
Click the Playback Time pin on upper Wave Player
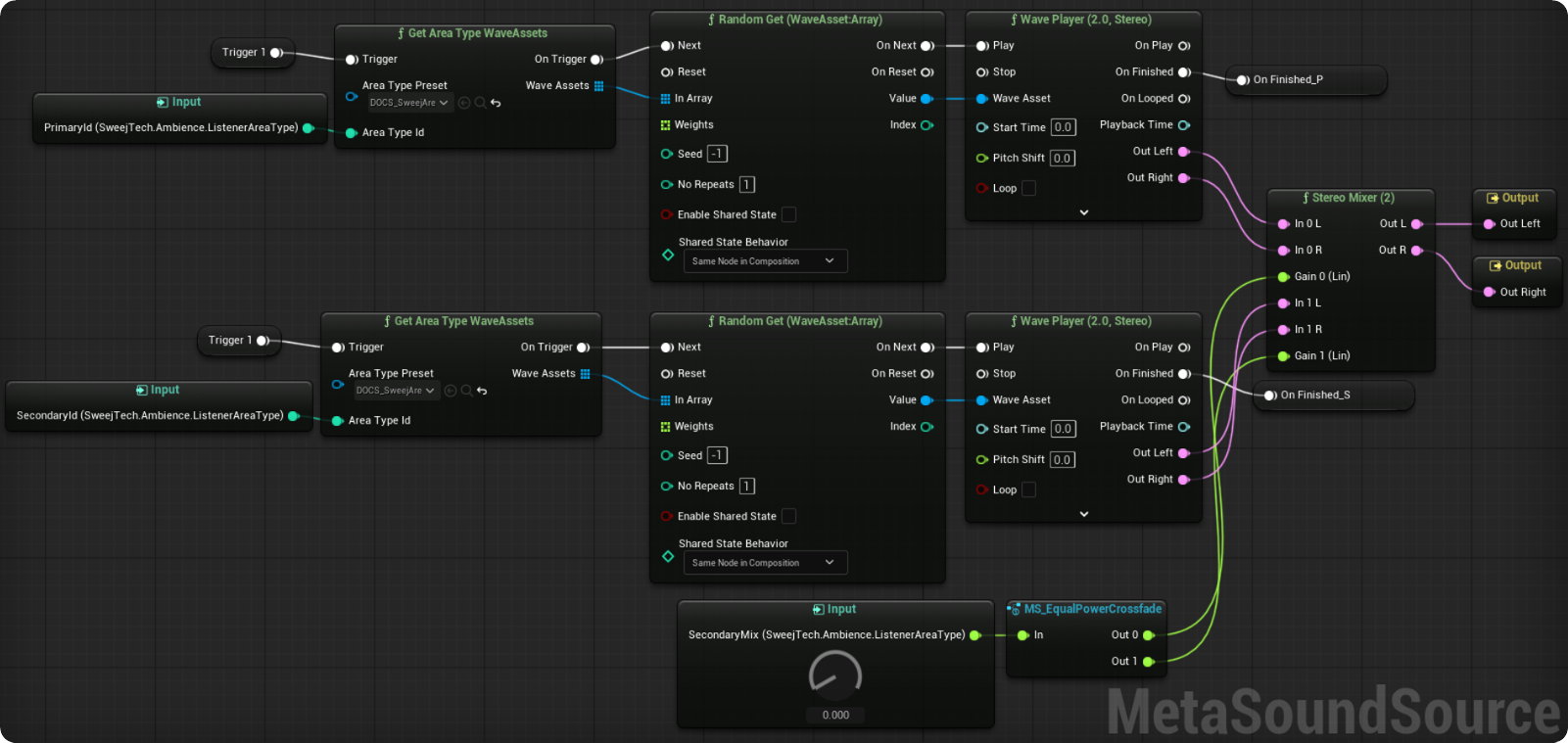tap(1184, 125)
